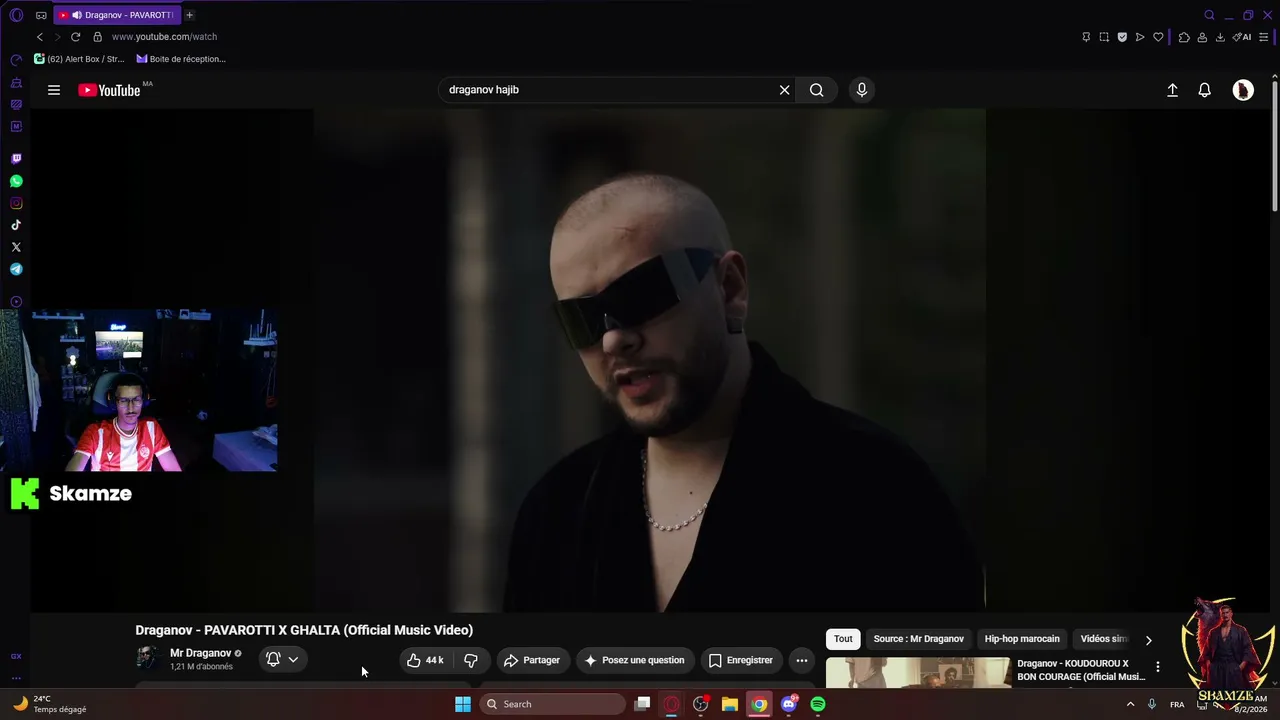Screen dimensions: 1280x720
Task: Submit search with the magnifier button
Action: coord(817,90)
